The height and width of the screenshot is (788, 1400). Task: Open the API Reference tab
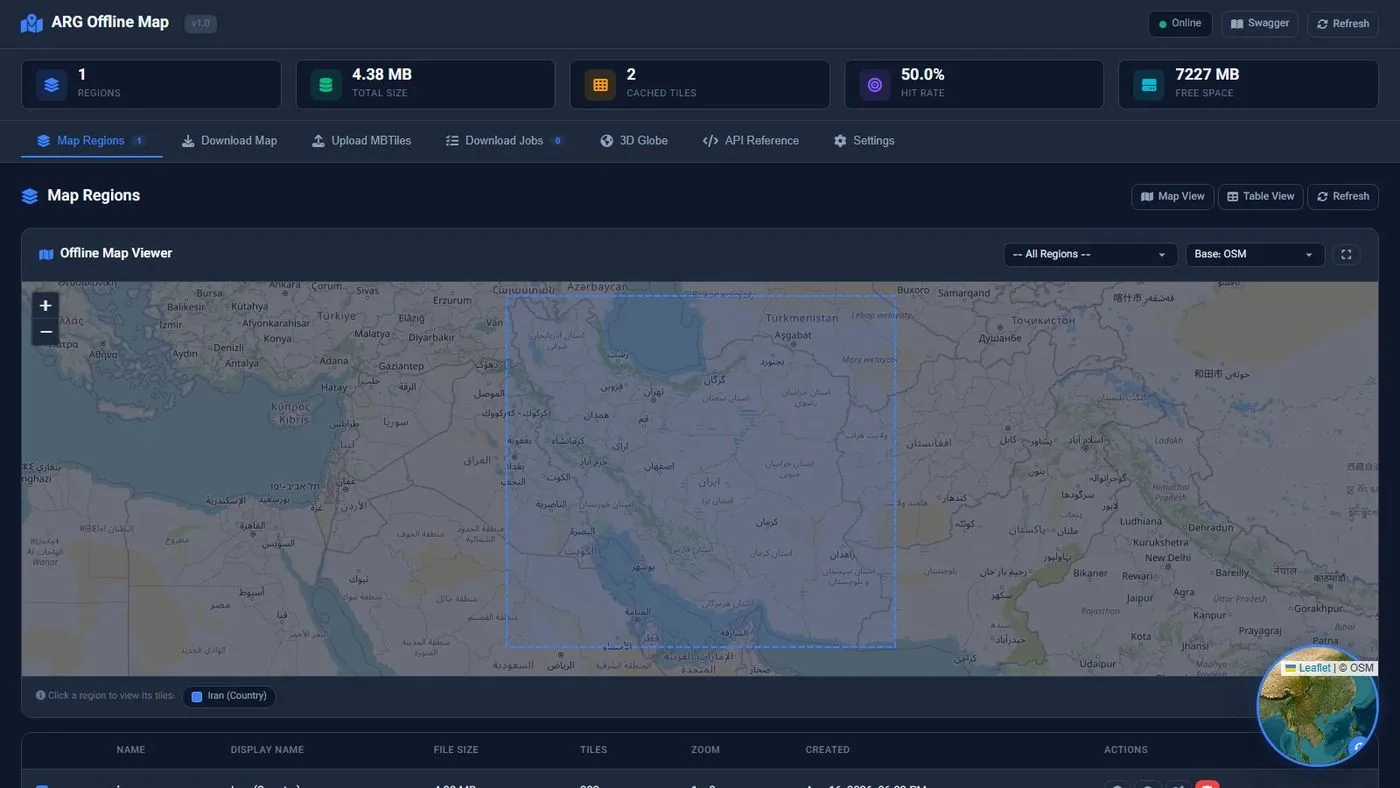pos(751,141)
